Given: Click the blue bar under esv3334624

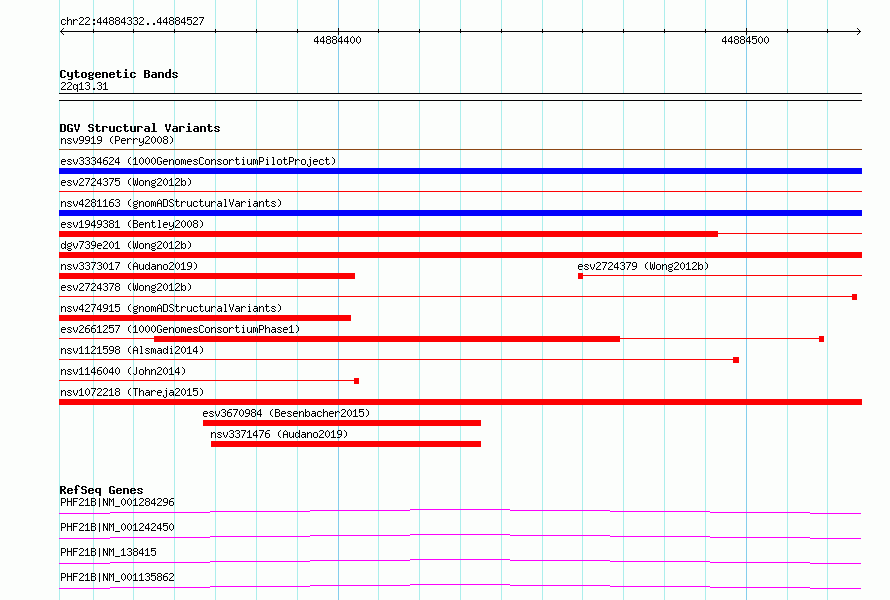Looking at the screenshot, I should tap(460, 171).
